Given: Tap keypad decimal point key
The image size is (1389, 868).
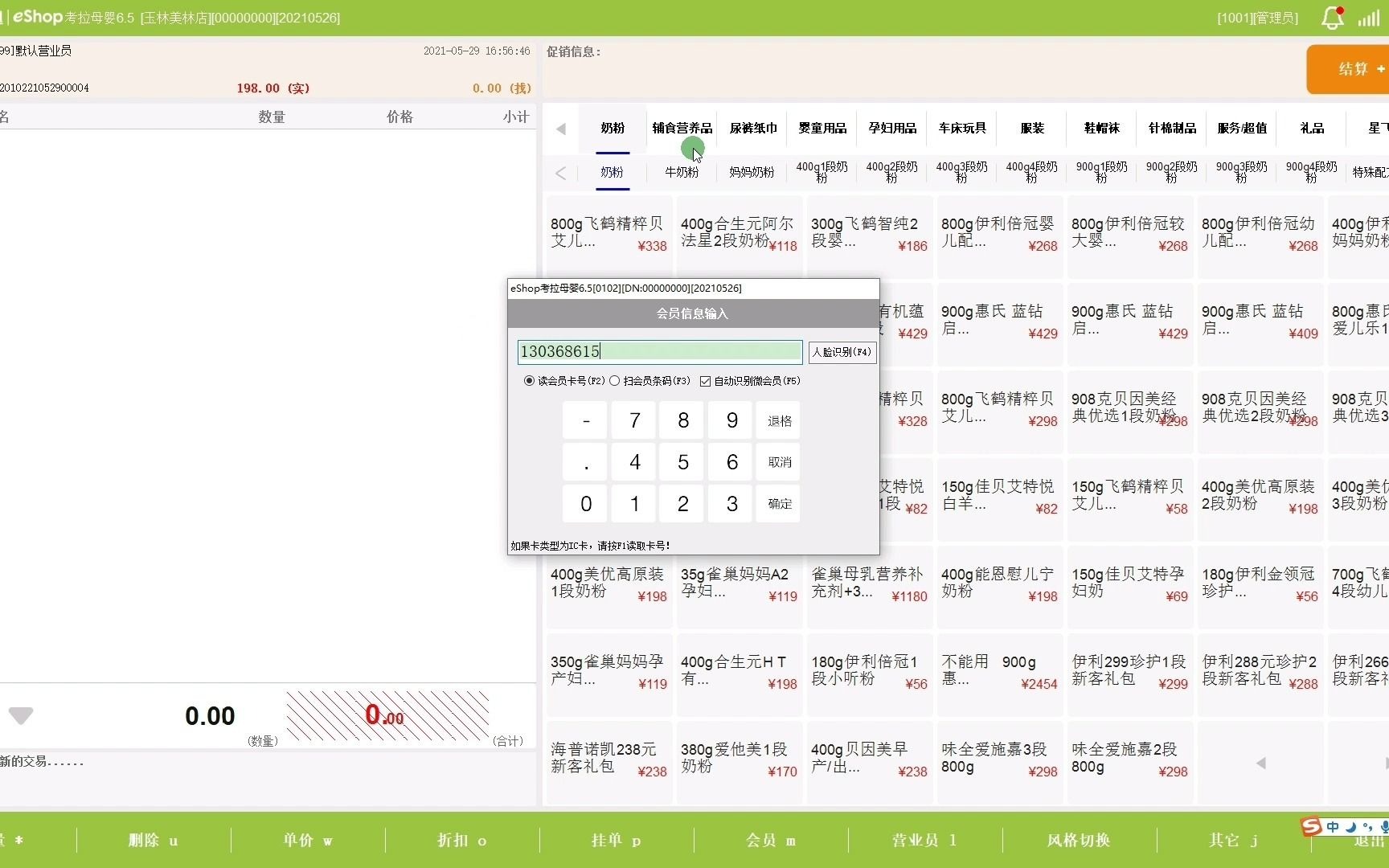Looking at the screenshot, I should (x=586, y=462).
